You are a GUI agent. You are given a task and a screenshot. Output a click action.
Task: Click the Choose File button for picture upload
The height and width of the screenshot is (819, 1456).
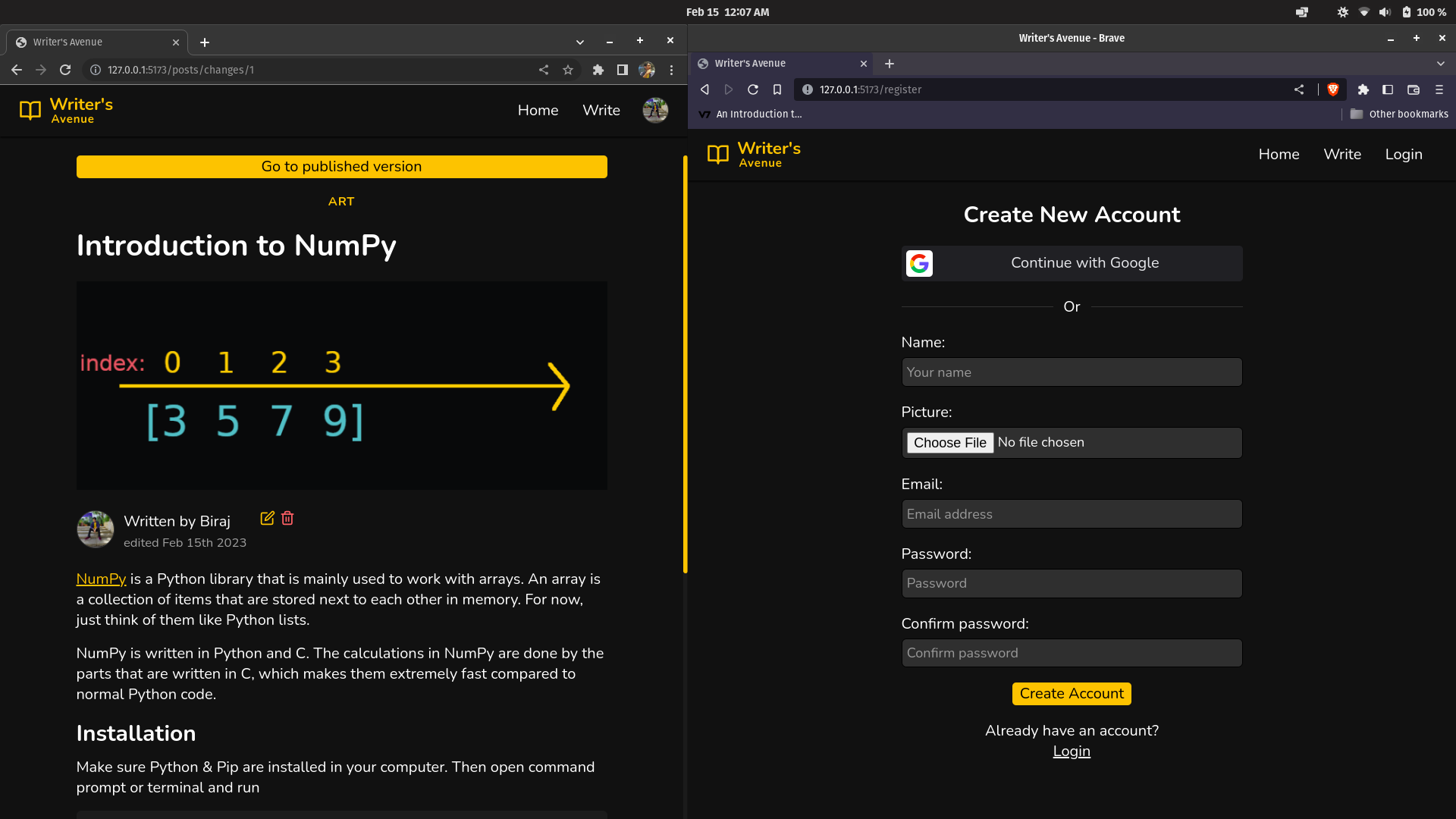tap(950, 442)
